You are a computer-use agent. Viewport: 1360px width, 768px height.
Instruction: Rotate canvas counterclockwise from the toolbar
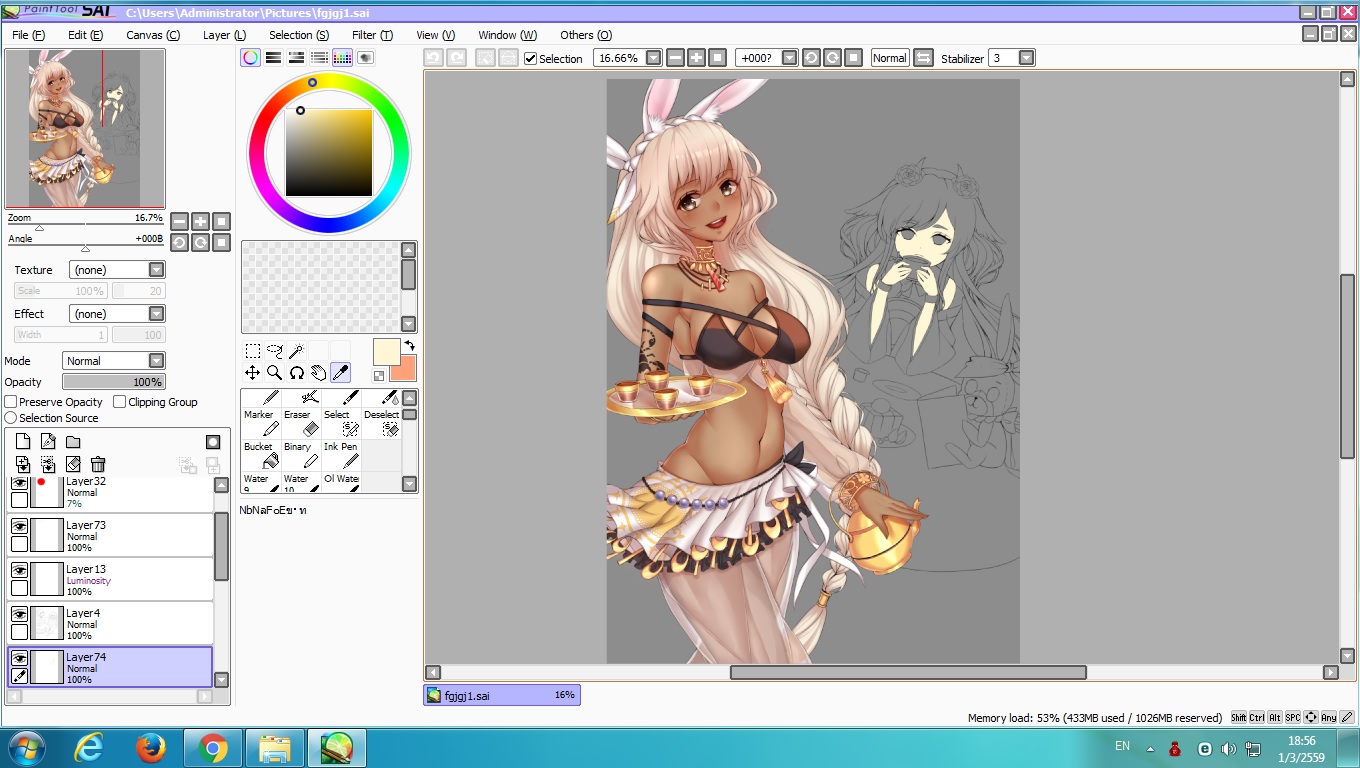click(811, 58)
